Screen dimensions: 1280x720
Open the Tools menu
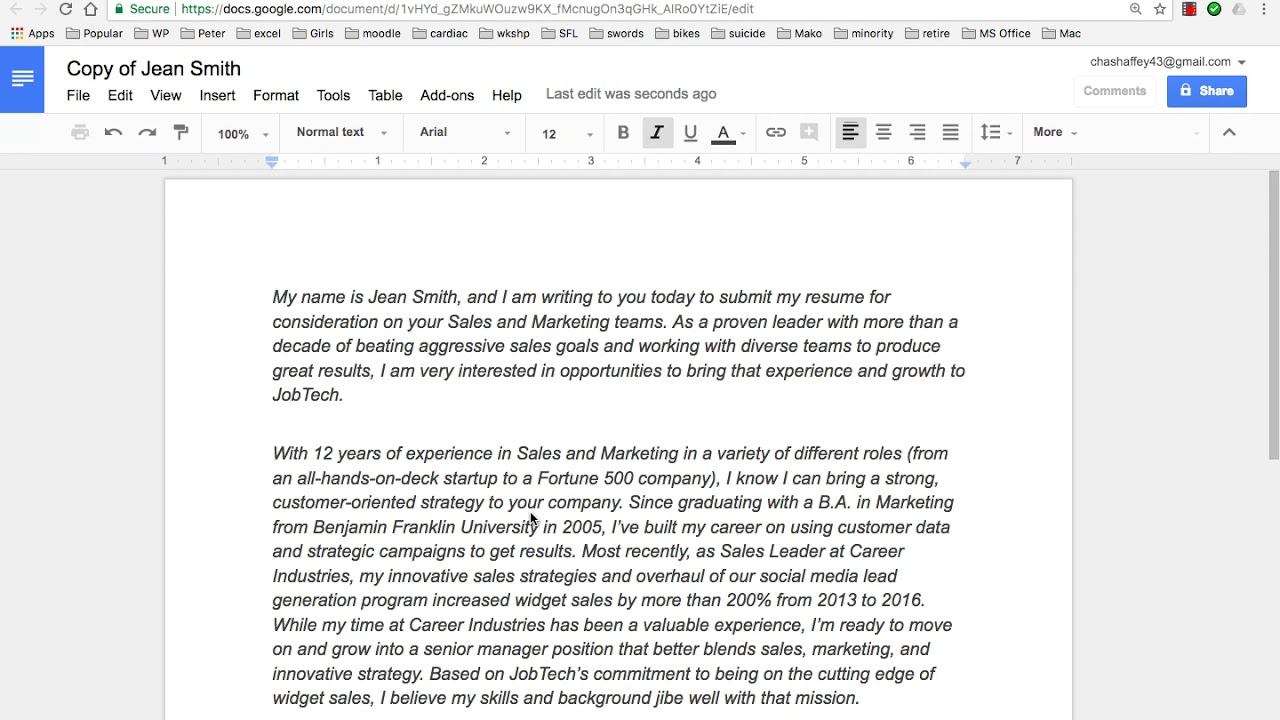333,95
